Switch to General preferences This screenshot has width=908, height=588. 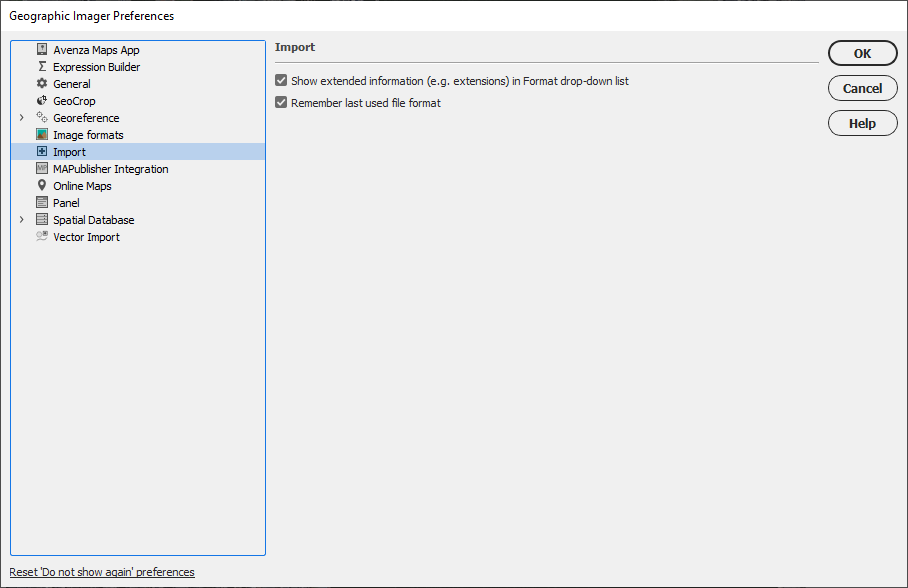[x=72, y=84]
